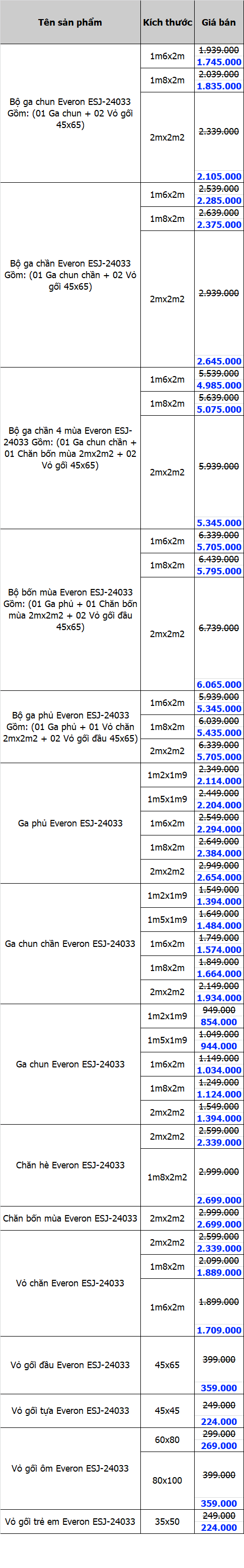The height and width of the screenshot is (1568, 244).
Task: Click 'Vỏ chăn Everon ESJ-24033' product name
Action: point(70,1282)
